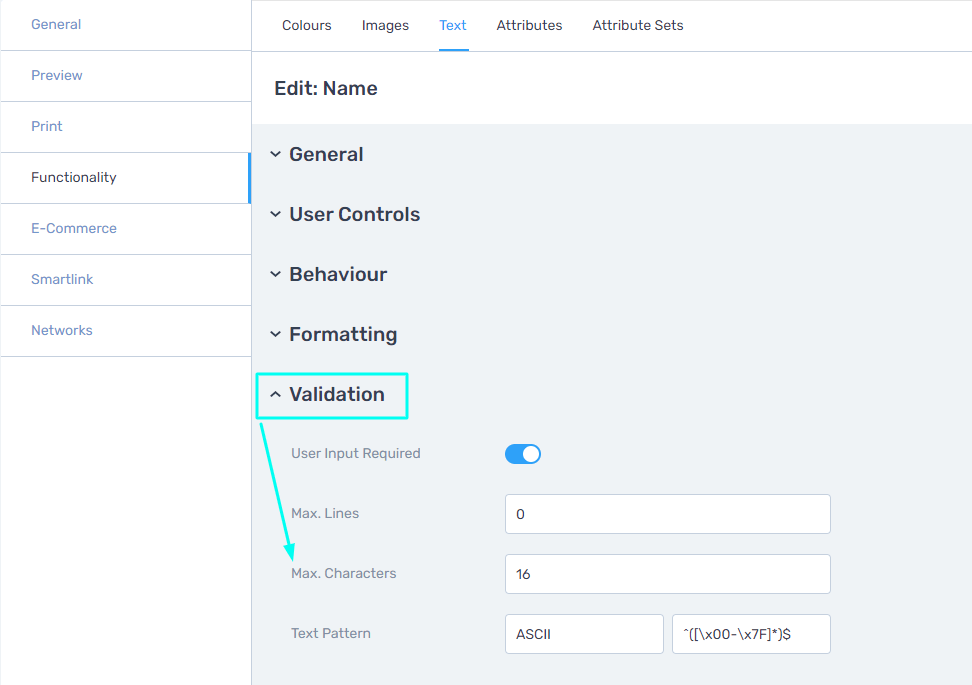Click the Max. Characters input field
The width and height of the screenshot is (972, 685).
point(668,574)
